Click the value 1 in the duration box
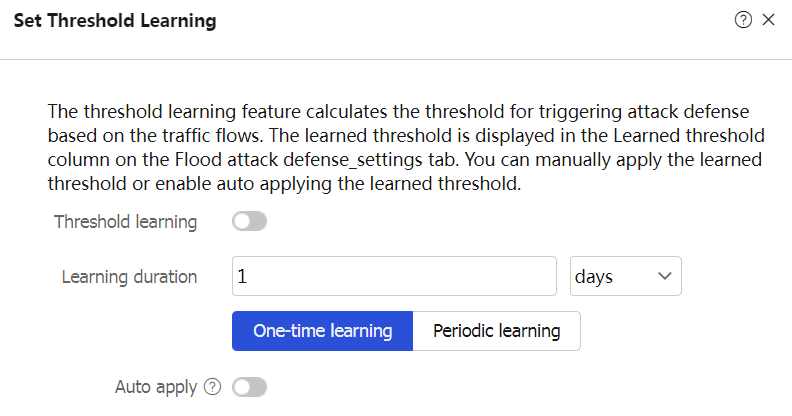Viewport: 792px width, 416px height. 242,276
